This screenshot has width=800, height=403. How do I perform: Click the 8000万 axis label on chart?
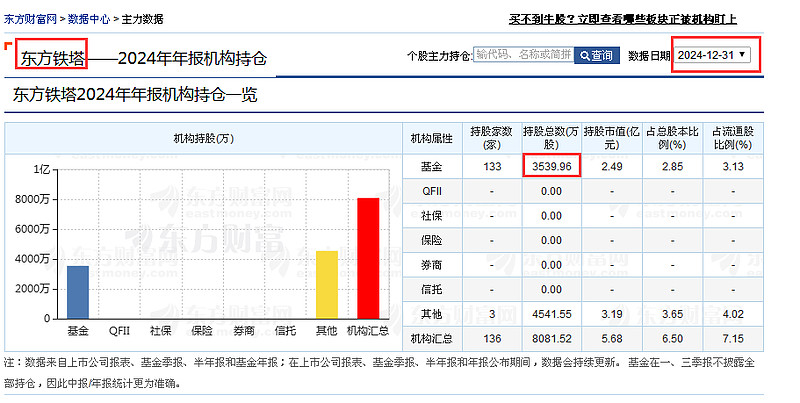tap(32, 199)
